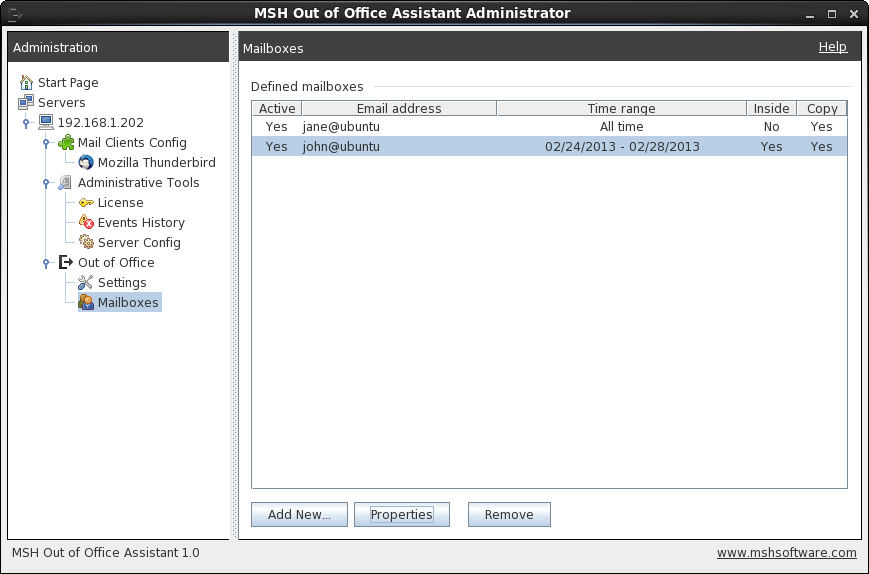Click the Remove button

coord(509,514)
